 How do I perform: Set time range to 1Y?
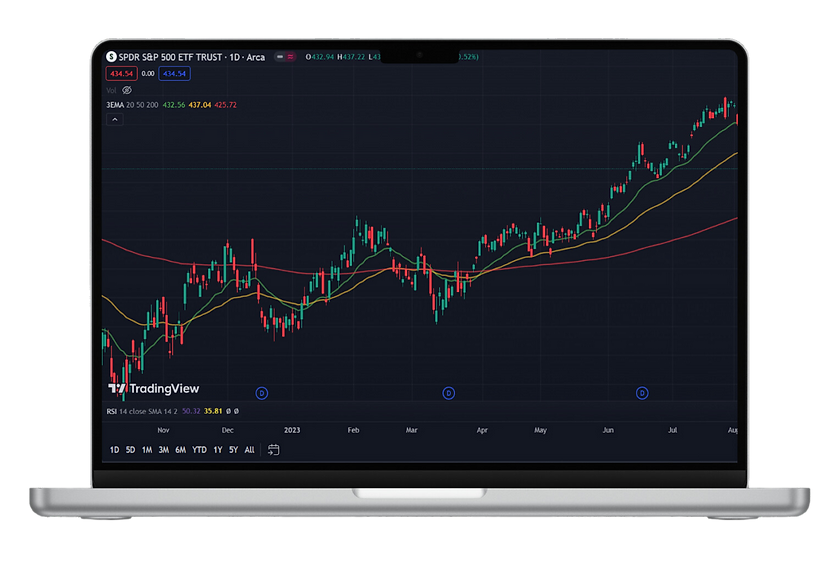(218, 450)
